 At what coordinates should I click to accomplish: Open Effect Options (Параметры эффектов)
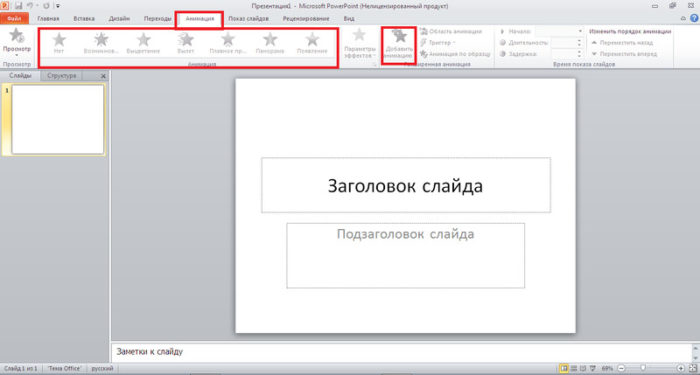point(359,44)
